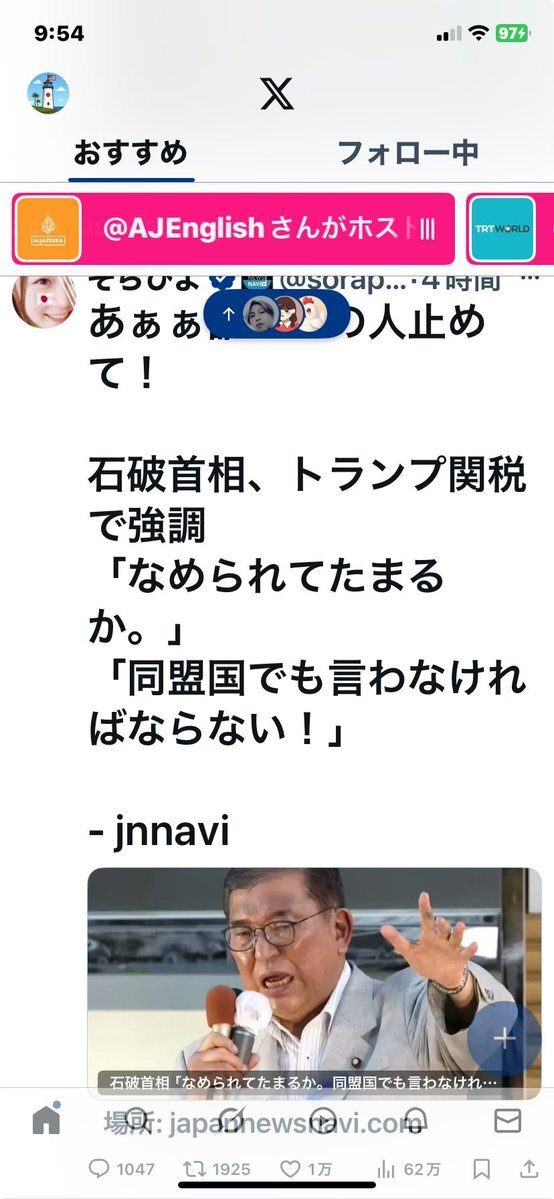554x1199 pixels.
Task: Tap the blue compose plus button
Action: coord(505,1037)
